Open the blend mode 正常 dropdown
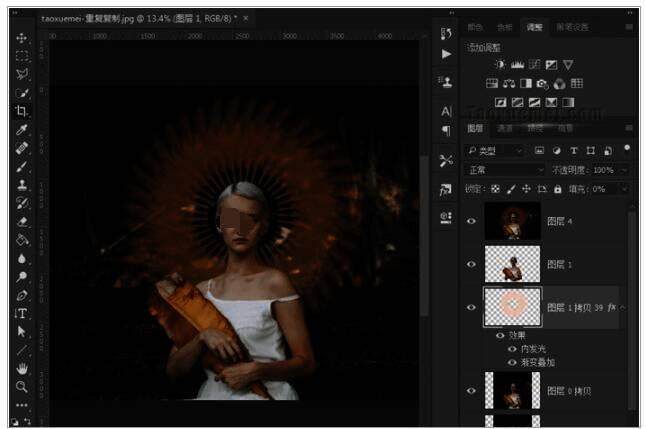 click(505, 170)
